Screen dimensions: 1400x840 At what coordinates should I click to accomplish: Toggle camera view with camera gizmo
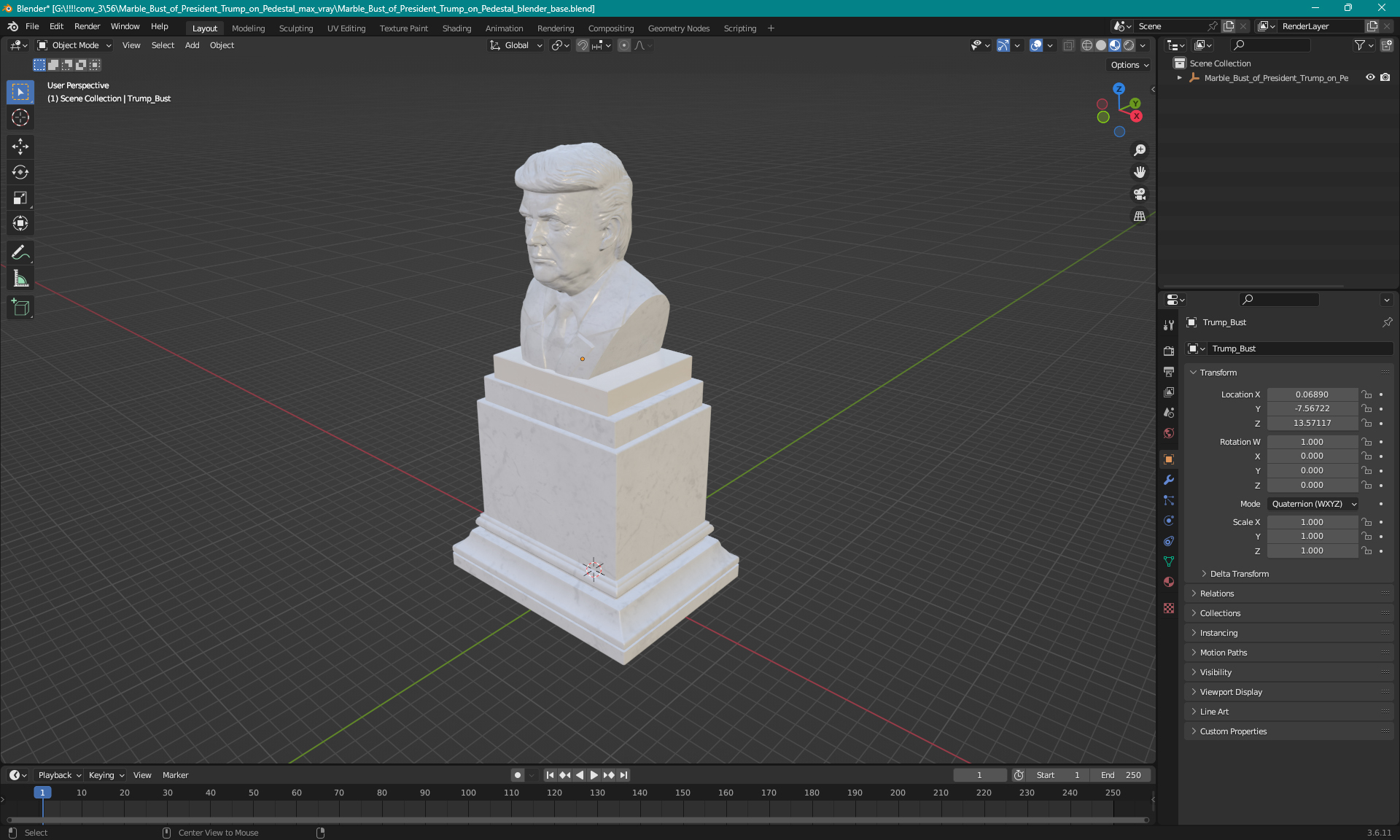pos(1140,194)
